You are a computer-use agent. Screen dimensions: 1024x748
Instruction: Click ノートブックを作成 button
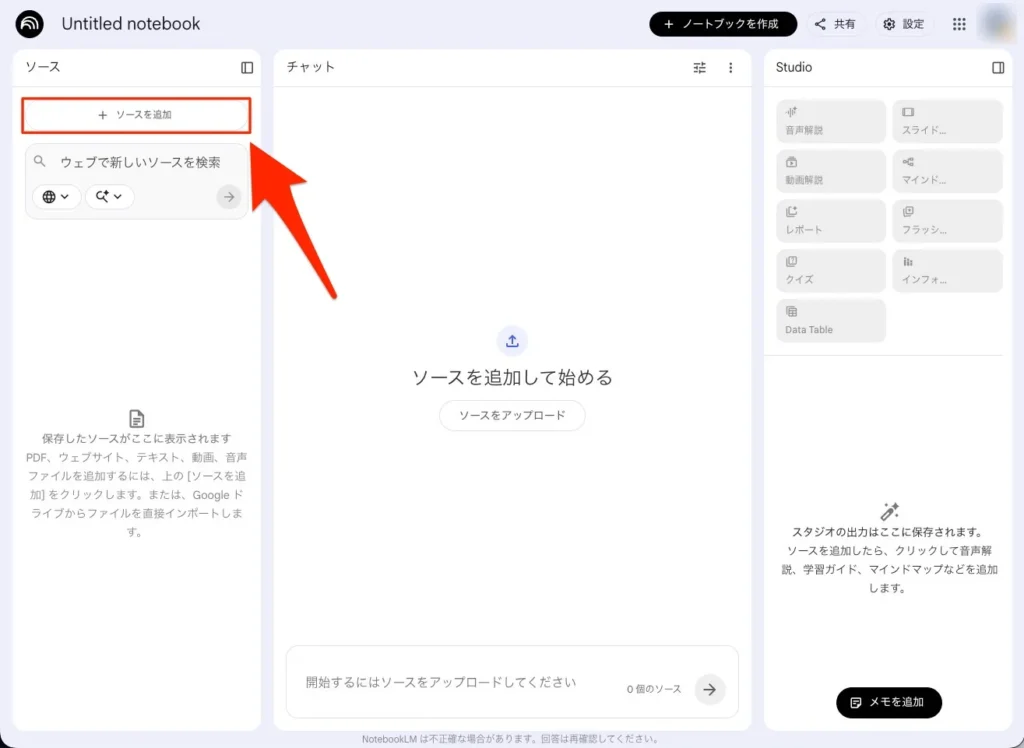pyautogui.click(x=722, y=24)
